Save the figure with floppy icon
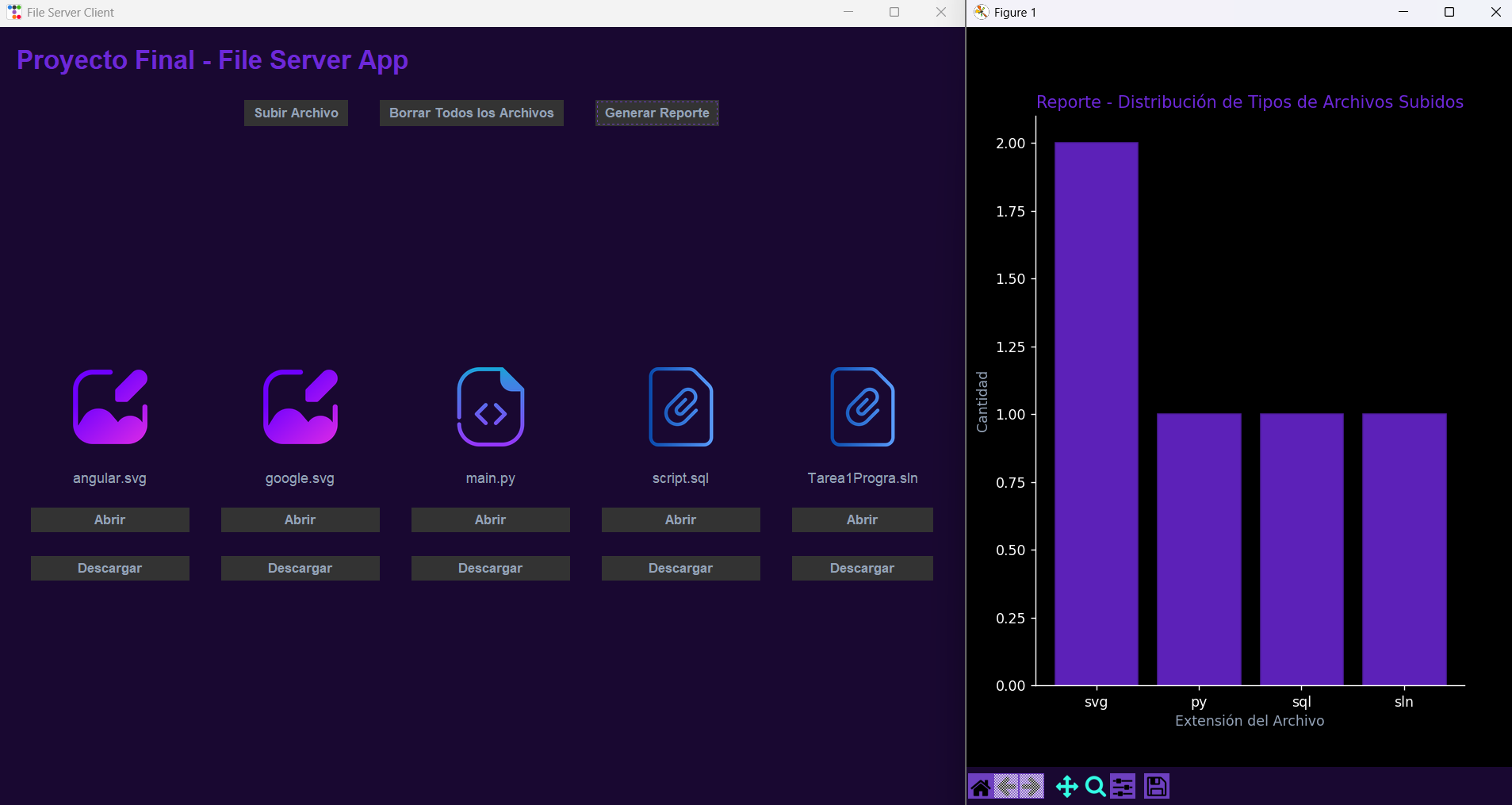Image resolution: width=1512 pixels, height=805 pixels. (1157, 787)
